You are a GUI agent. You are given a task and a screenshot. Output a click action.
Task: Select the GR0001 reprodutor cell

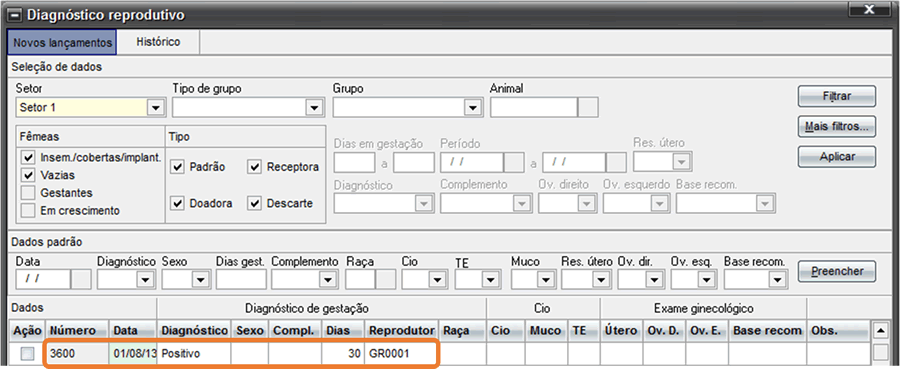[x=401, y=354]
